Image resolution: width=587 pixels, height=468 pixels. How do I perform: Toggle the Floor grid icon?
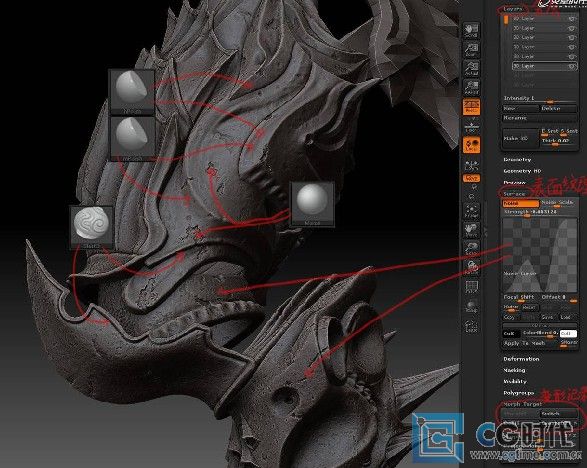click(471, 126)
